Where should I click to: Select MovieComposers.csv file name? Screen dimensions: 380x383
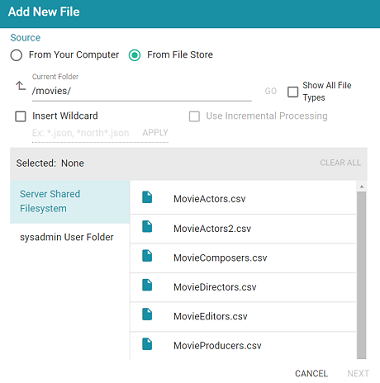(x=220, y=258)
